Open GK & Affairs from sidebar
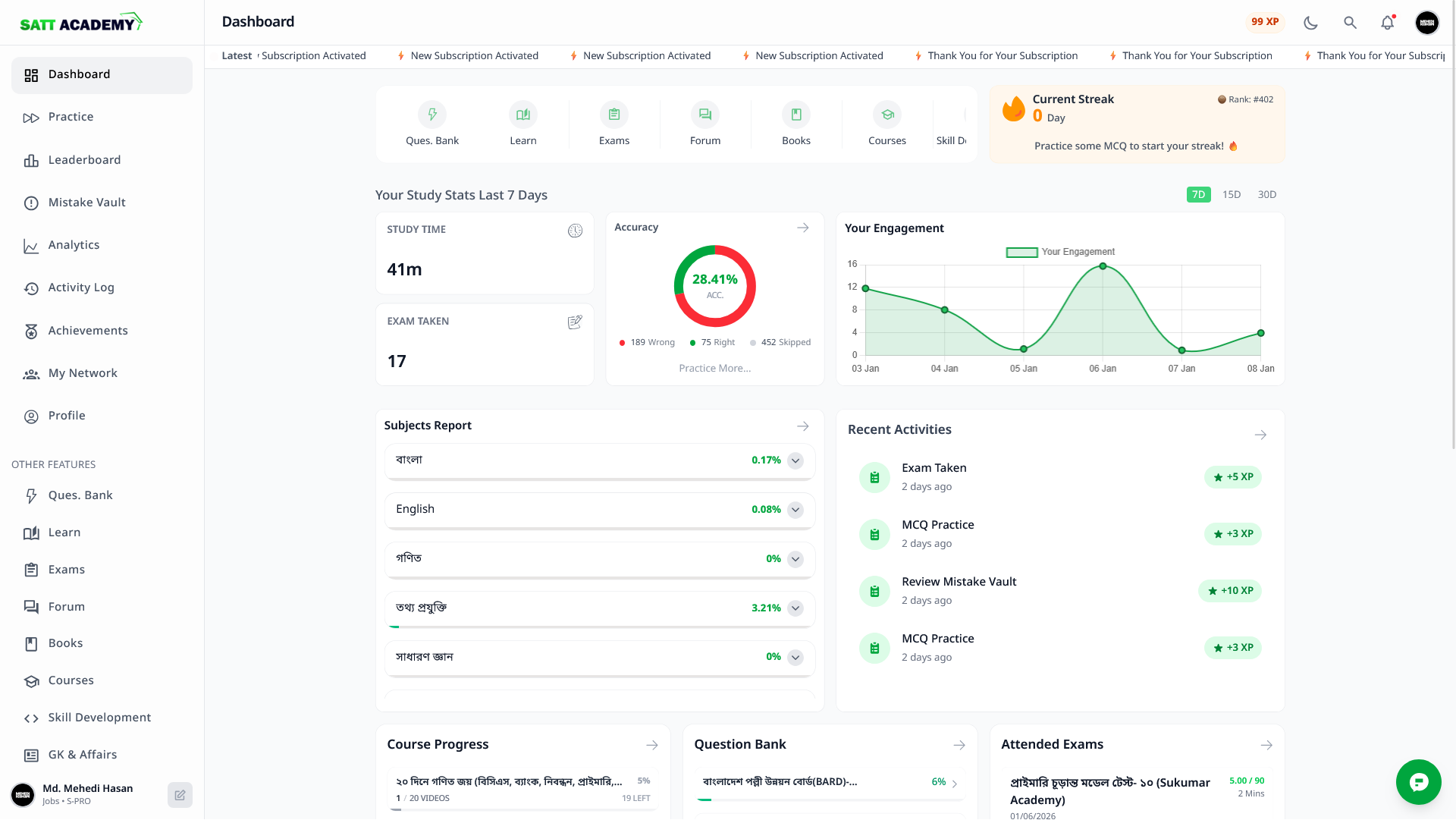This screenshot has width=1456, height=820. 82,755
